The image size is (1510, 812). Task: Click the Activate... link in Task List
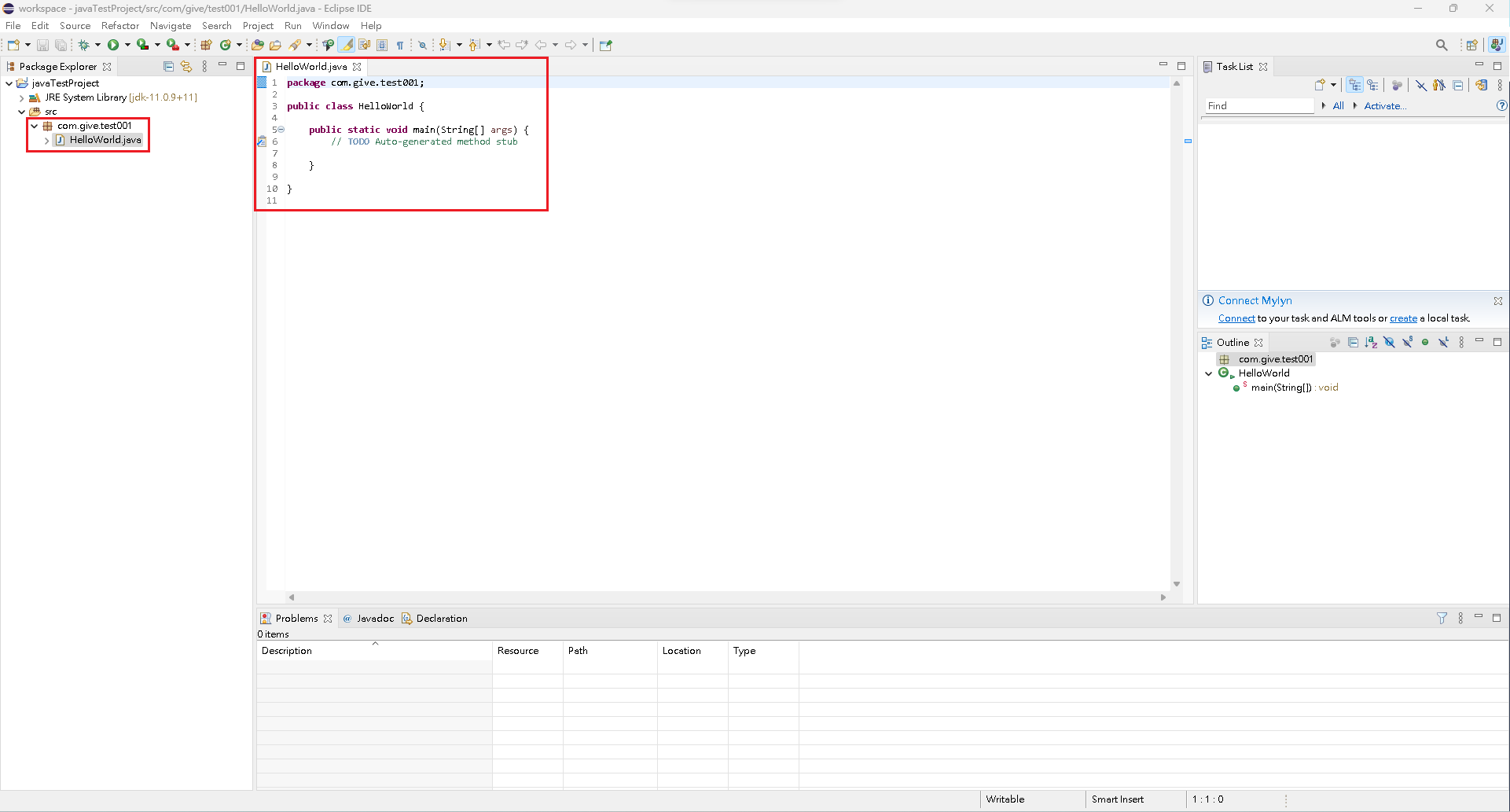click(1384, 106)
